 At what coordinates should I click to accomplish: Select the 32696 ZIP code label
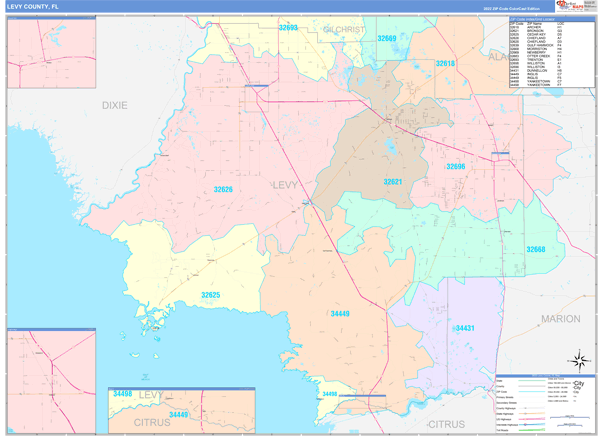[x=455, y=166]
